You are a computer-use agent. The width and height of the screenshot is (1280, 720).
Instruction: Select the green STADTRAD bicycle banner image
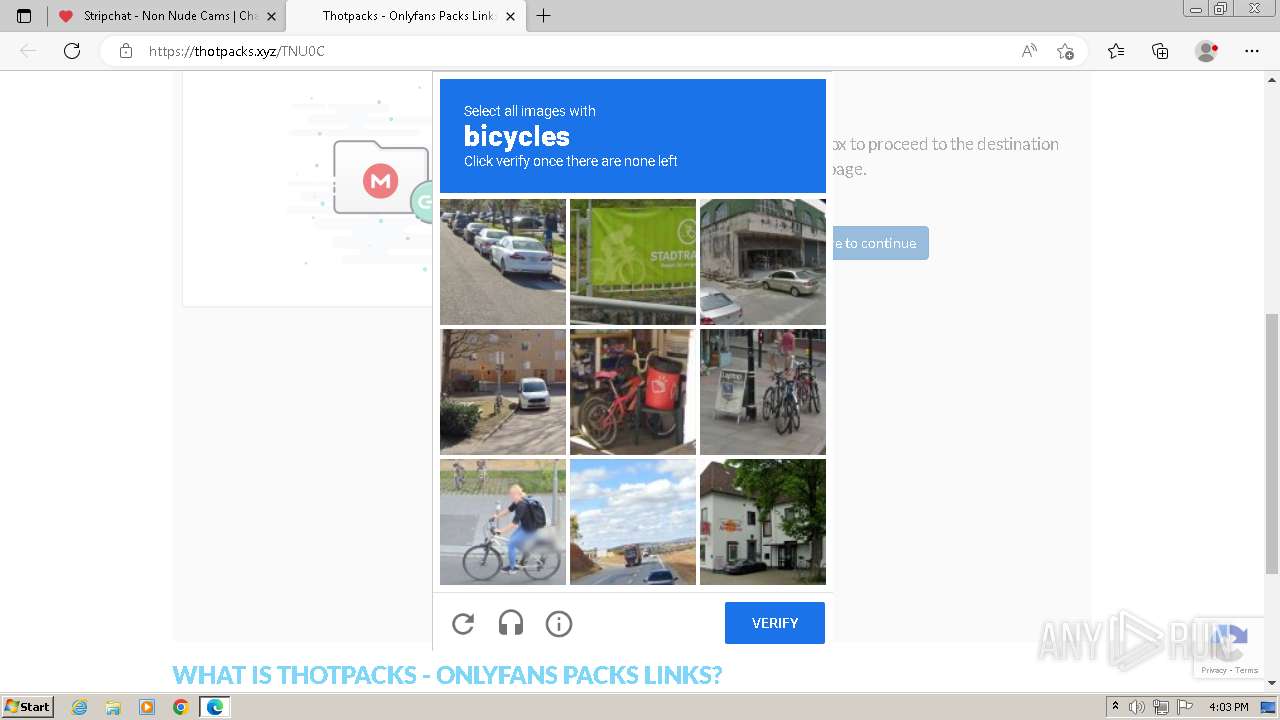click(x=633, y=262)
